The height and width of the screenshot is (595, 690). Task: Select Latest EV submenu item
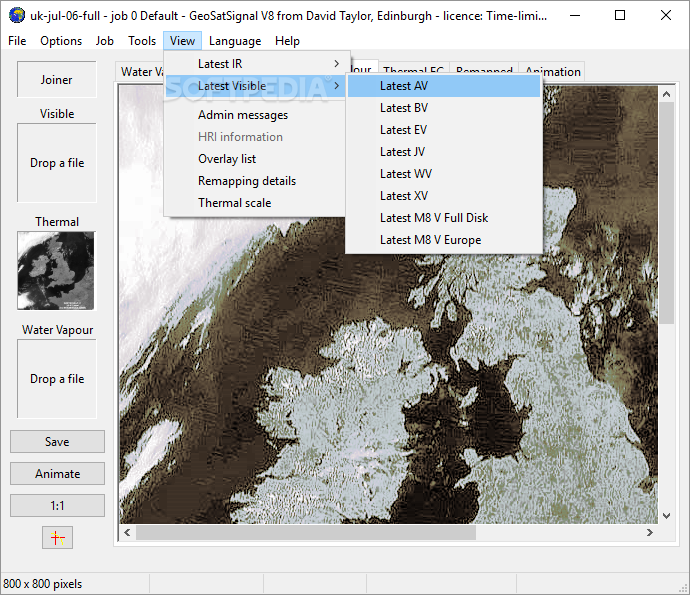pyautogui.click(x=444, y=130)
